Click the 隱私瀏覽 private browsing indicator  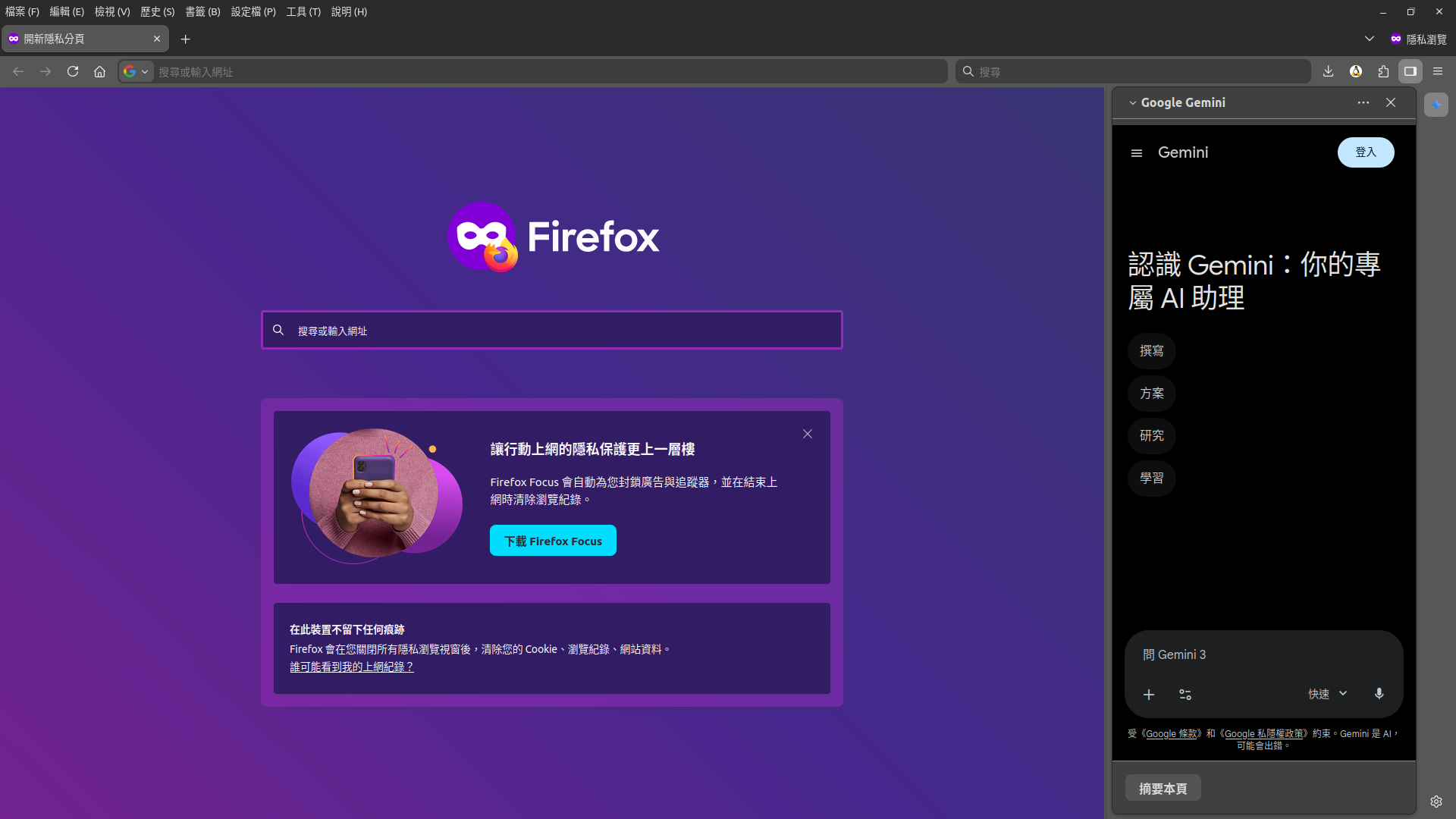[1418, 39]
